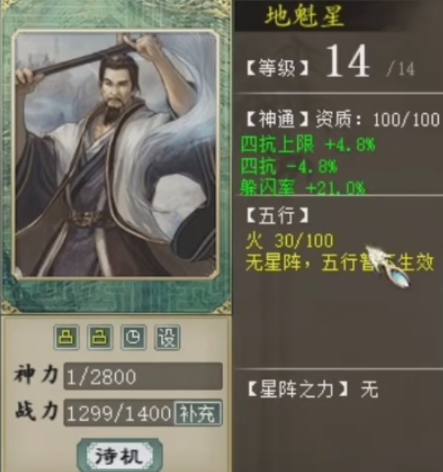
Task: Open the clock timer icon
Action: (x=133, y=337)
